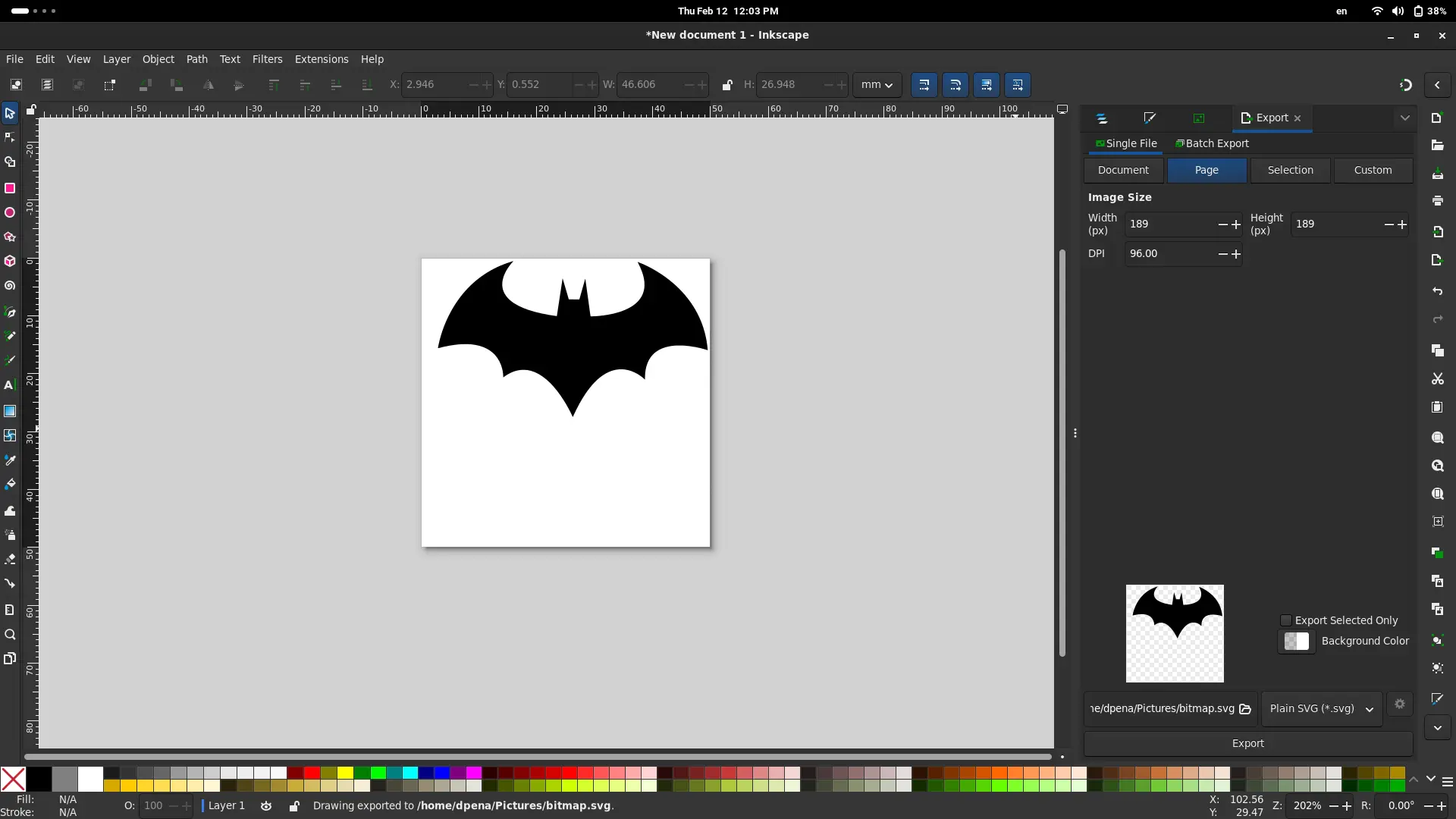Click Raise to top toolbar icon
Image resolution: width=1456 pixels, height=819 pixels.
[x=274, y=85]
